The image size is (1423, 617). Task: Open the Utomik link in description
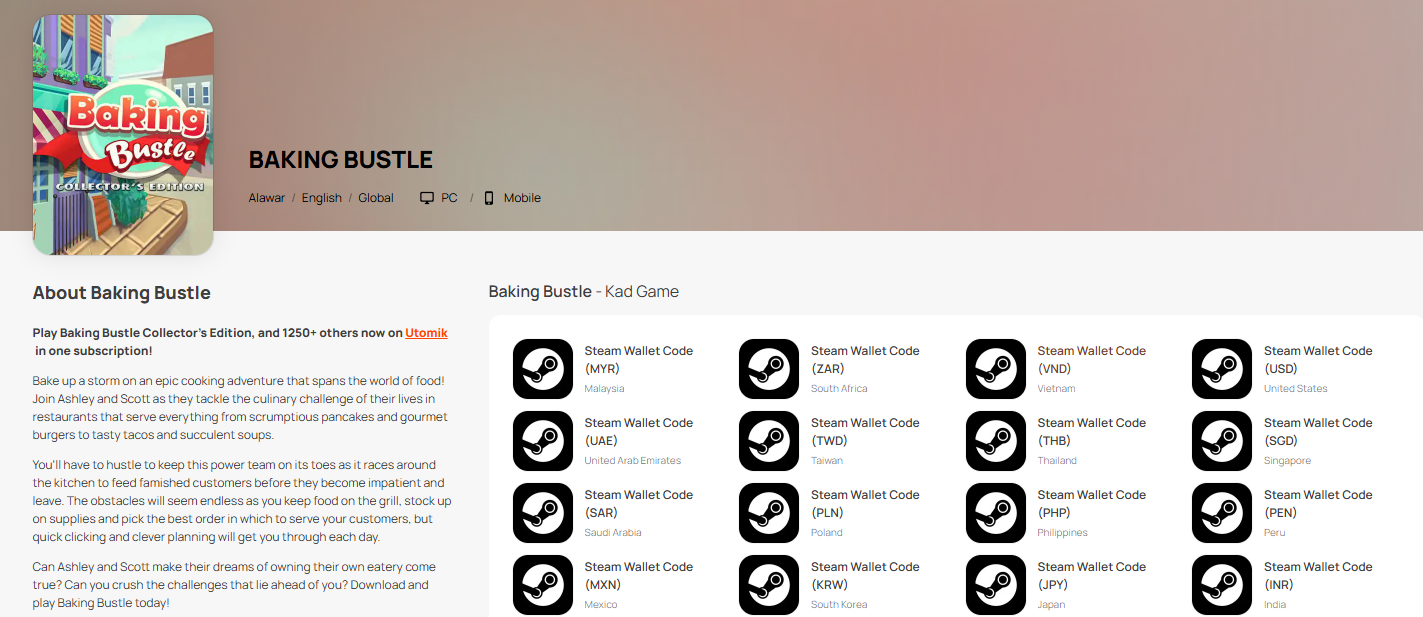(426, 333)
